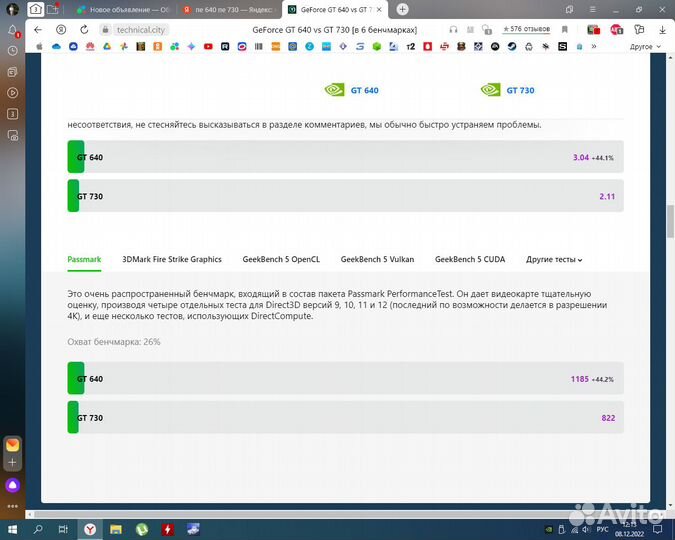Show hidden bookmarks with the double chevron
The width and height of the screenshot is (675, 540).
coord(594,46)
